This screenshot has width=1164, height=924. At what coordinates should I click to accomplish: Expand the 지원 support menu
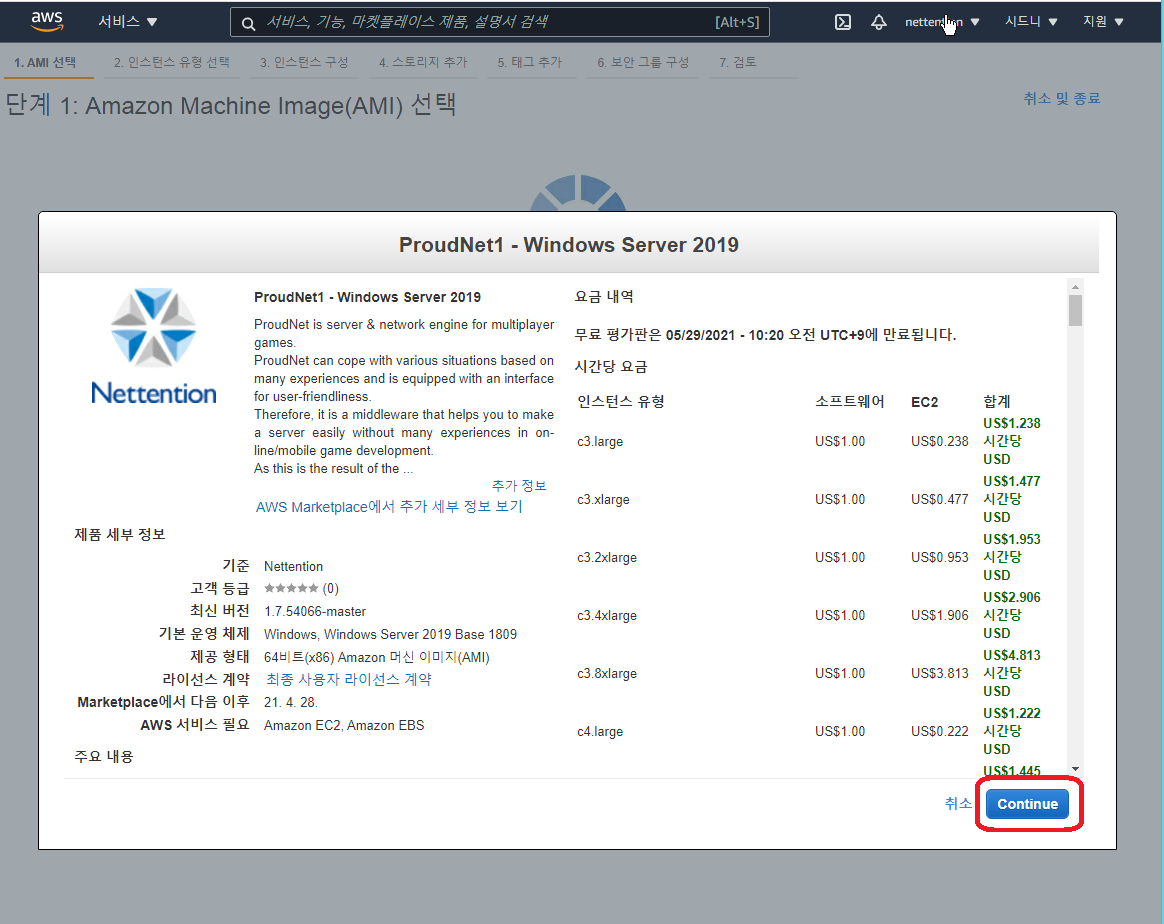coord(1103,22)
